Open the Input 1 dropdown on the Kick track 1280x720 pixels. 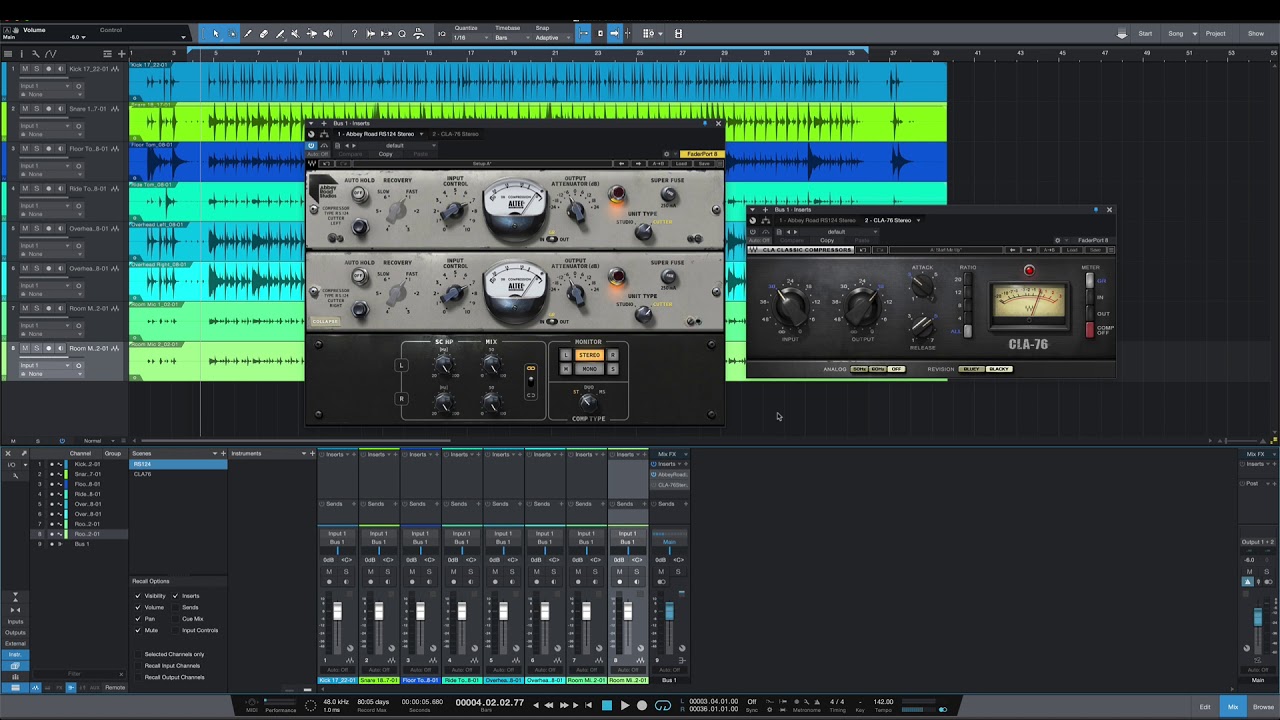[44, 86]
